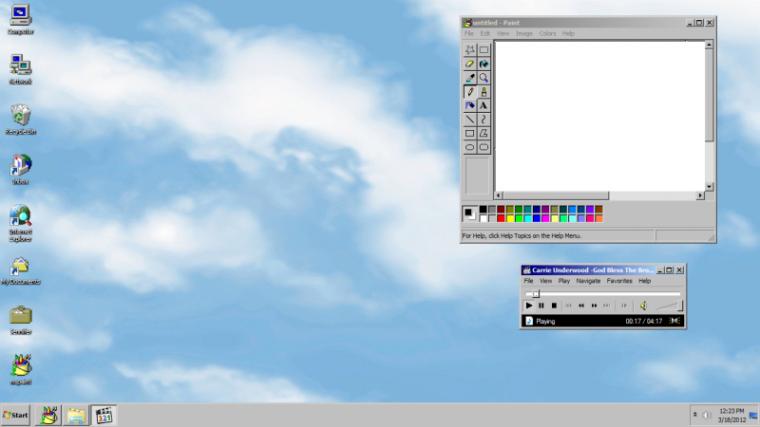Select the straight Line tool
The width and height of the screenshot is (760, 427).
tap(470, 119)
